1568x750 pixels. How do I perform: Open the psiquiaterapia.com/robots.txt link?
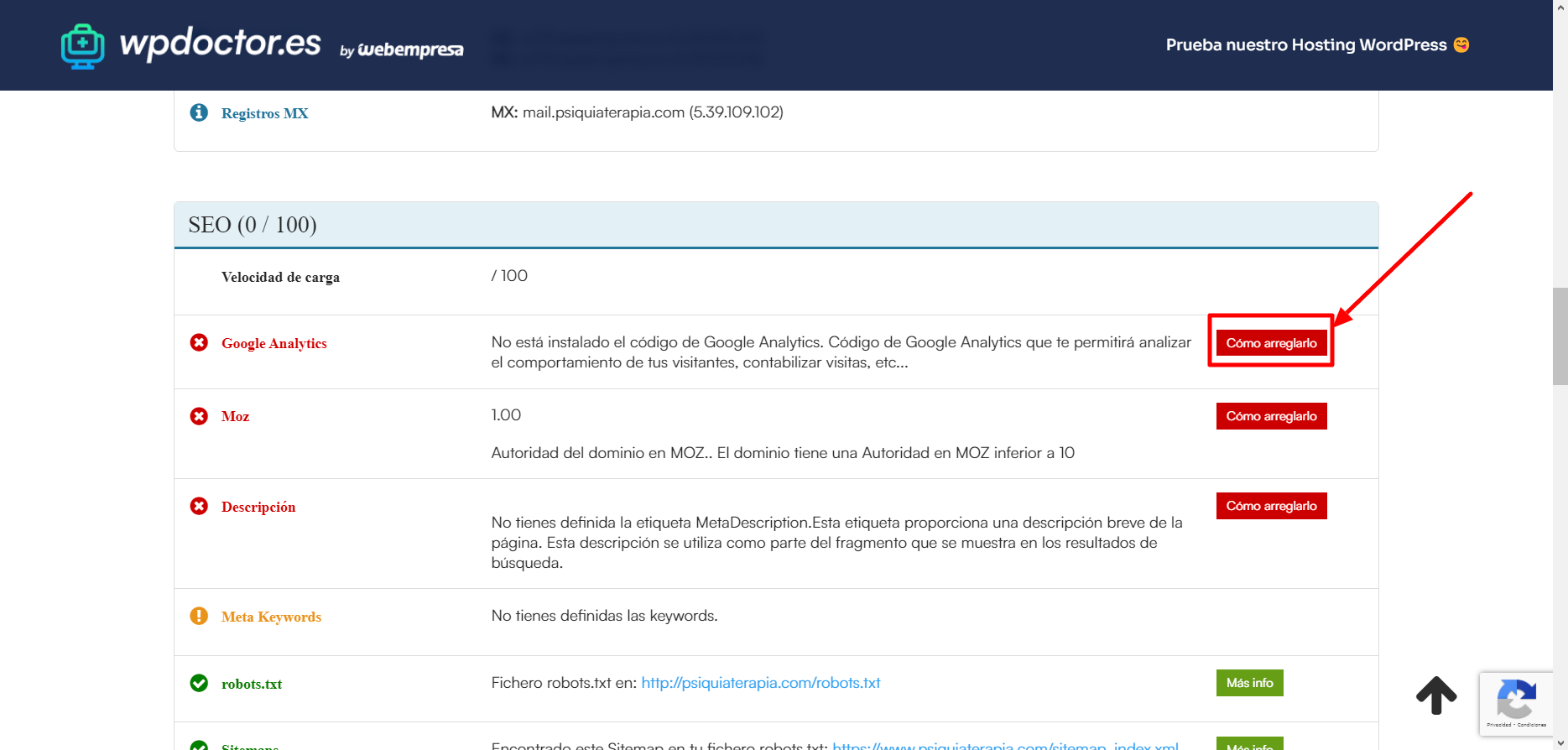761,683
